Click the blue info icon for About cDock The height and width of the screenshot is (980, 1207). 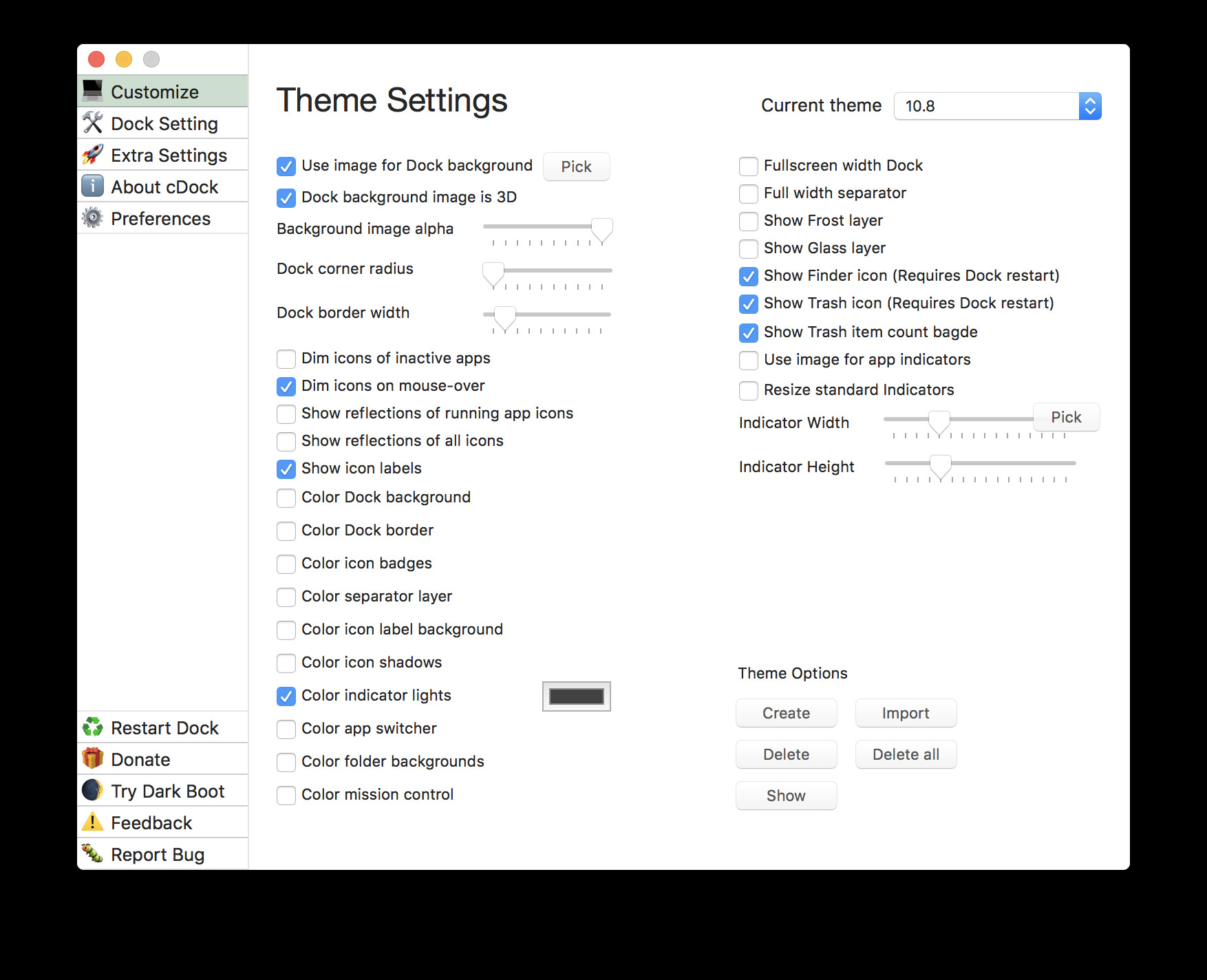coord(92,187)
